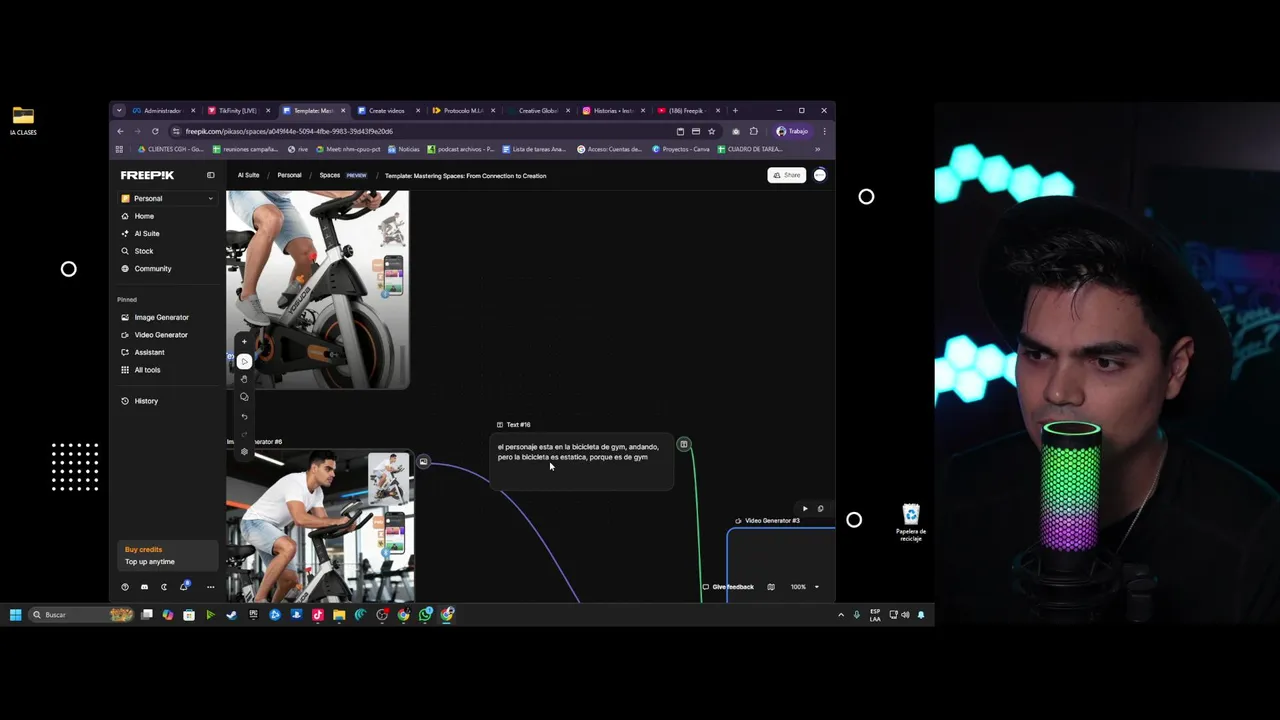Open Stock in sidebar
The height and width of the screenshot is (720, 1280).
pyautogui.click(x=144, y=251)
